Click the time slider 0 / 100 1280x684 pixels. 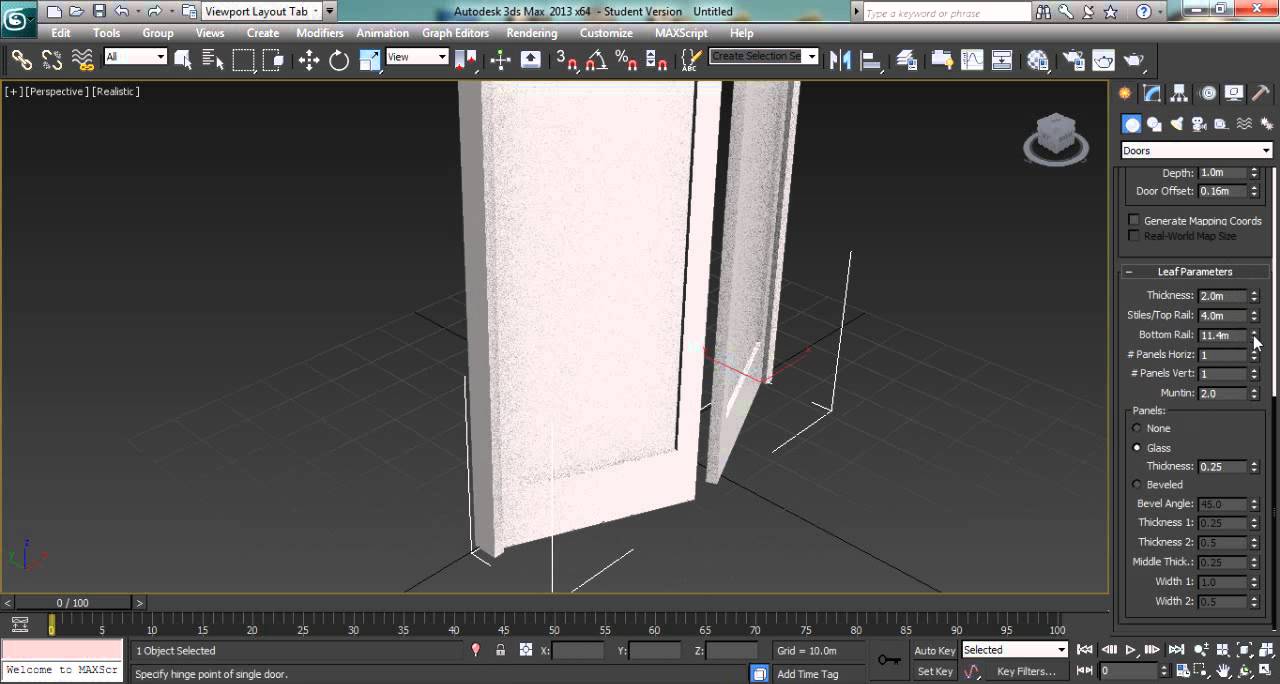click(72, 603)
